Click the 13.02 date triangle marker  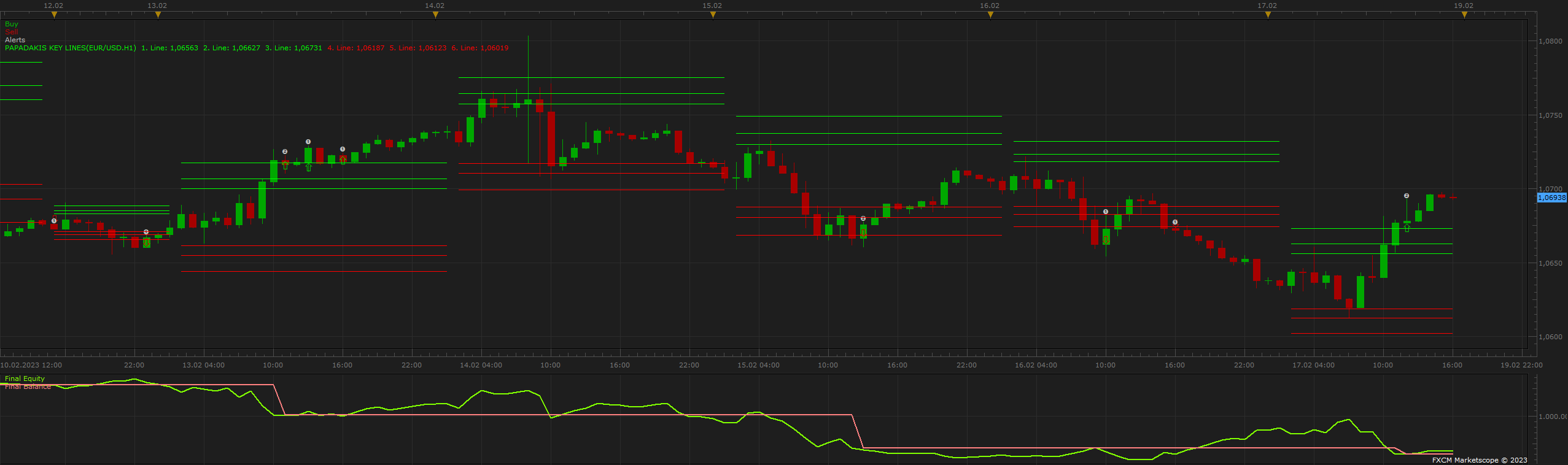[x=158, y=15]
